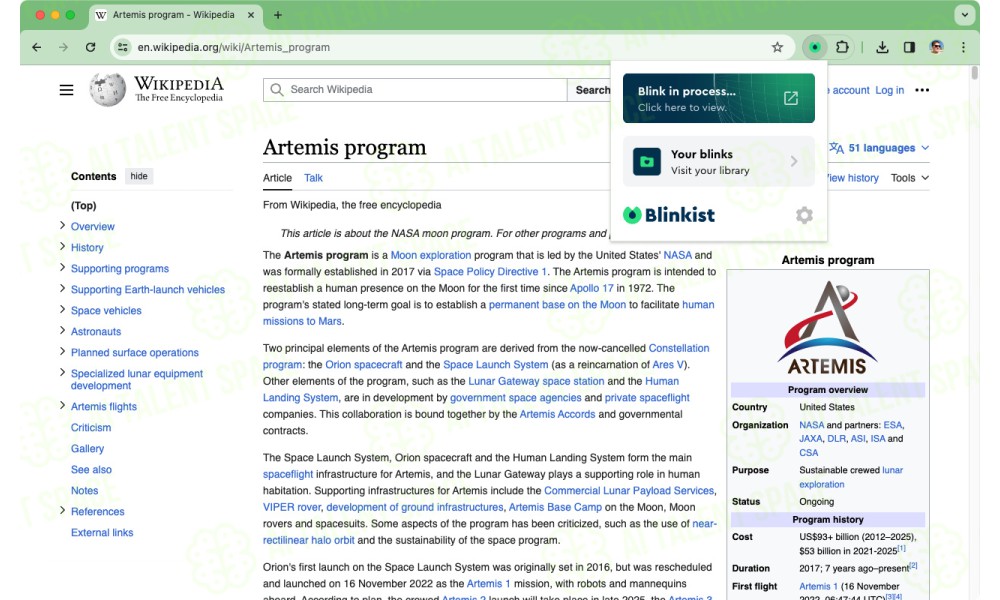
Task: Click the Criticism contents link
Action: [91, 428]
